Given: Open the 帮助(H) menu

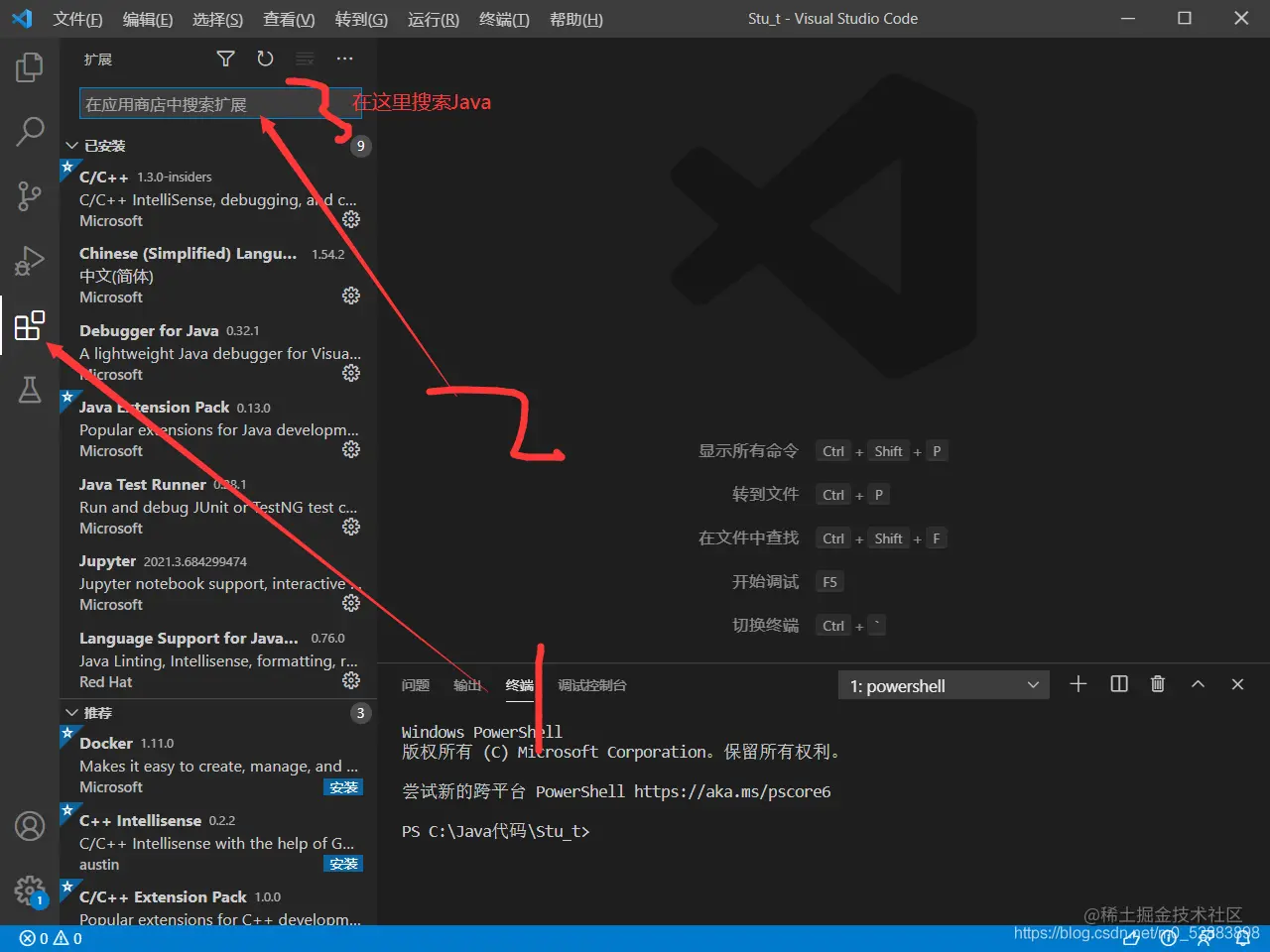Looking at the screenshot, I should point(575,19).
